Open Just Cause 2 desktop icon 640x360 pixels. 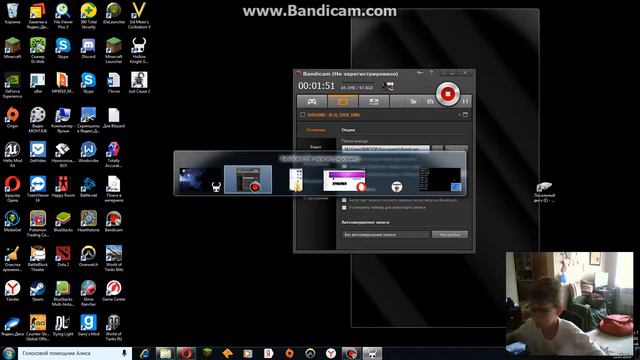click(139, 83)
